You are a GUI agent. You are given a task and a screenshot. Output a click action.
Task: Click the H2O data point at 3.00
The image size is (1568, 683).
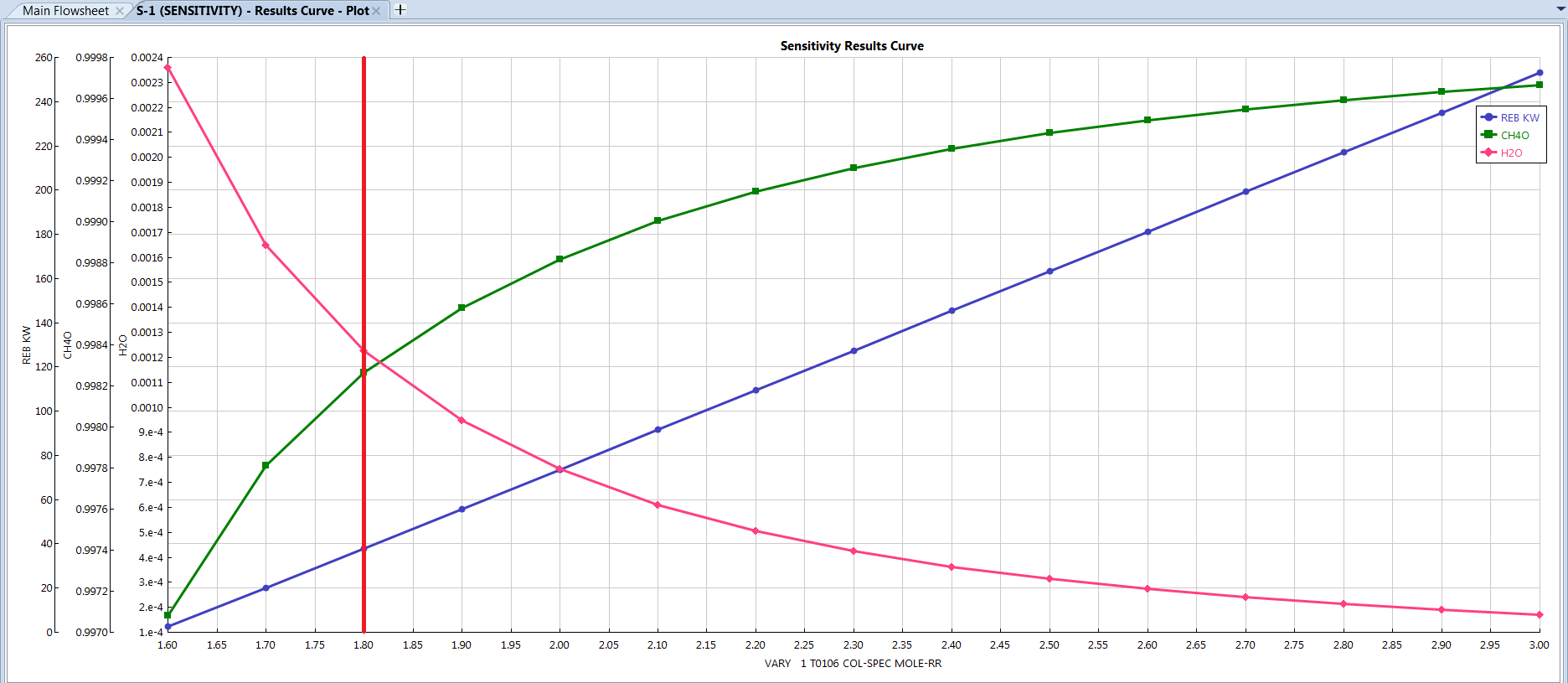(x=1540, y=615)
